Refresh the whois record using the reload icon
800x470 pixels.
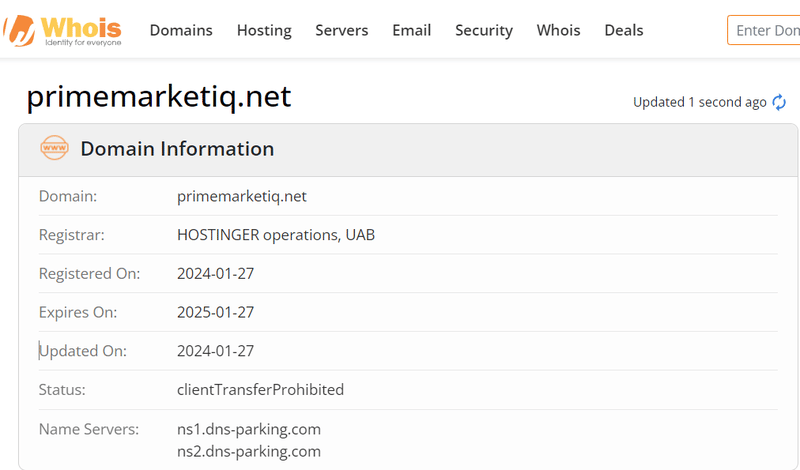(779, 102)
